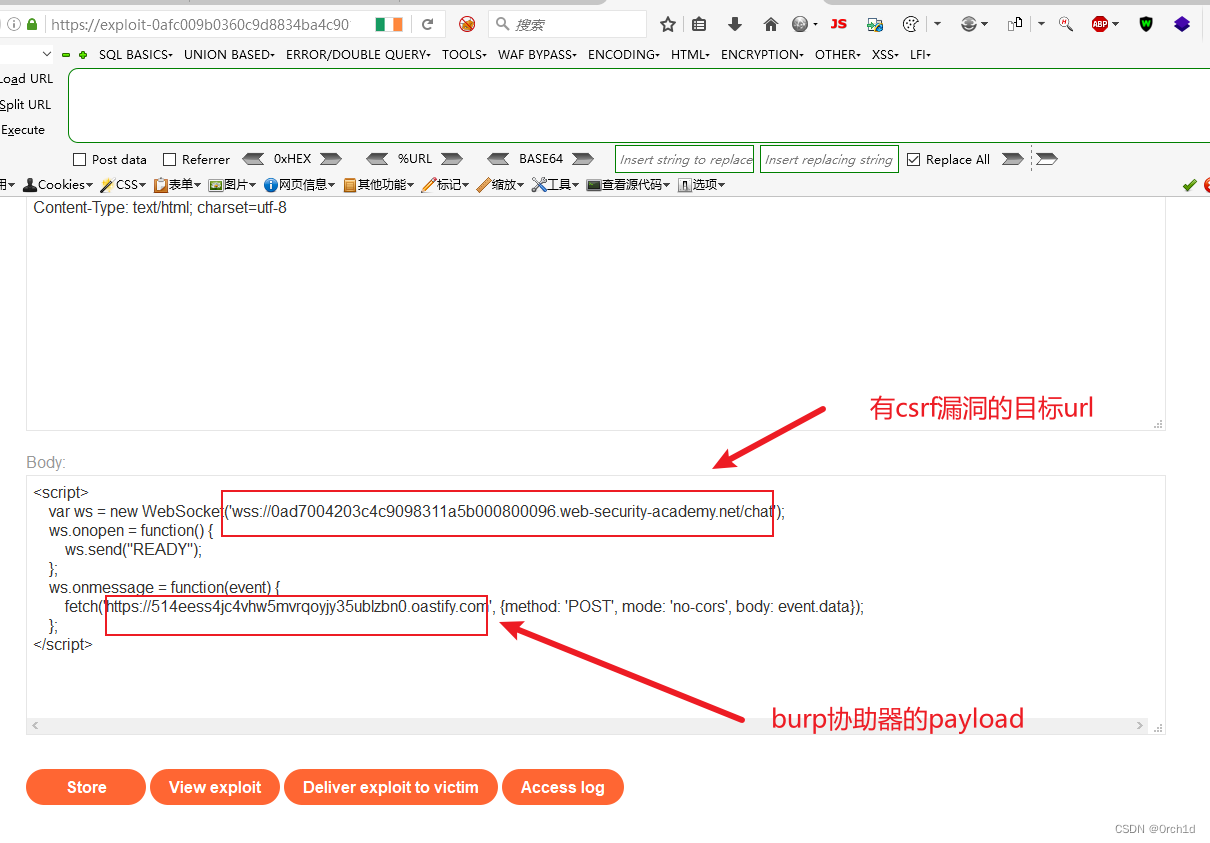Click the Insert replacing string field
Viewport: 1210px width, 843px height.
pyautogui.click(x=829, y=159)
